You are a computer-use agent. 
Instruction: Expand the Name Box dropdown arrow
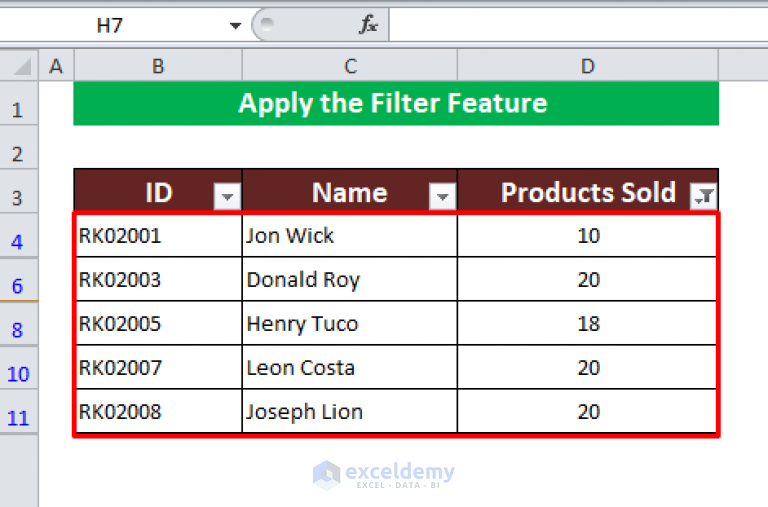(236, 25)
